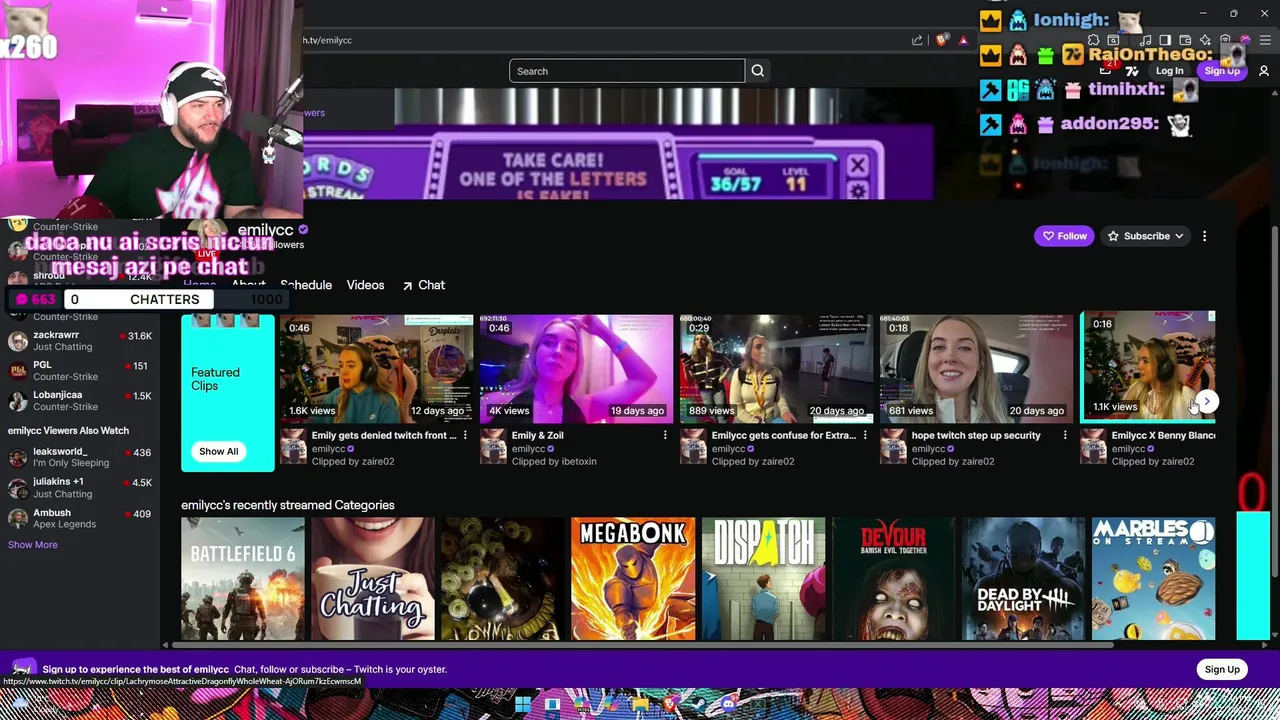Open Twitch user profile icon
Screen dimensions: 1280x720
[1264, 71]
